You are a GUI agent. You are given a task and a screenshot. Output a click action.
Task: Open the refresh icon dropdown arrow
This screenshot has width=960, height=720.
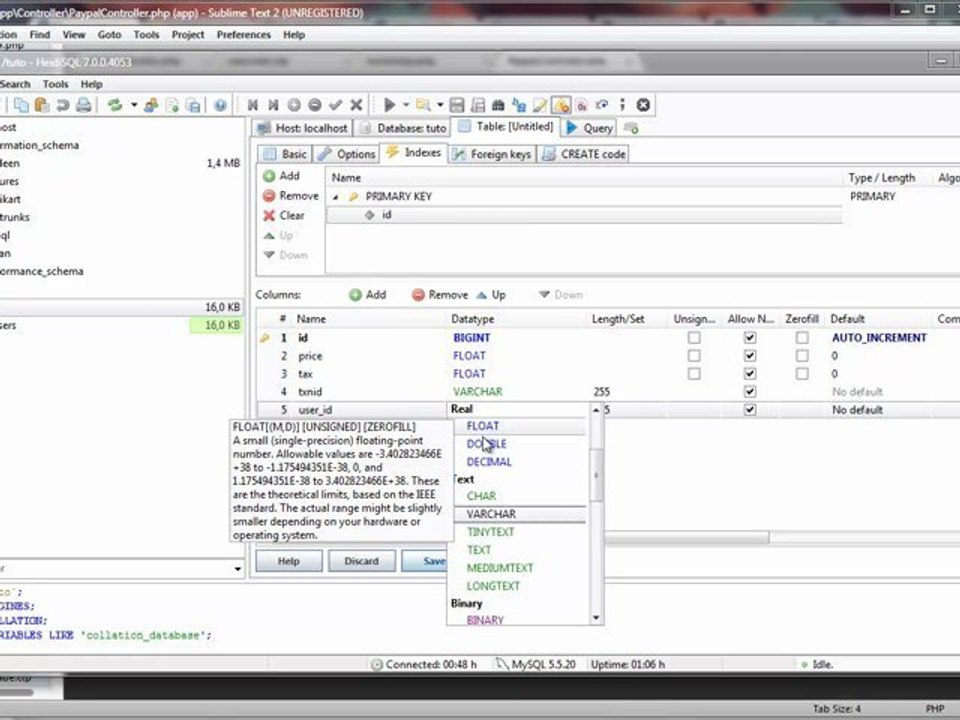(x=133, y=105)
